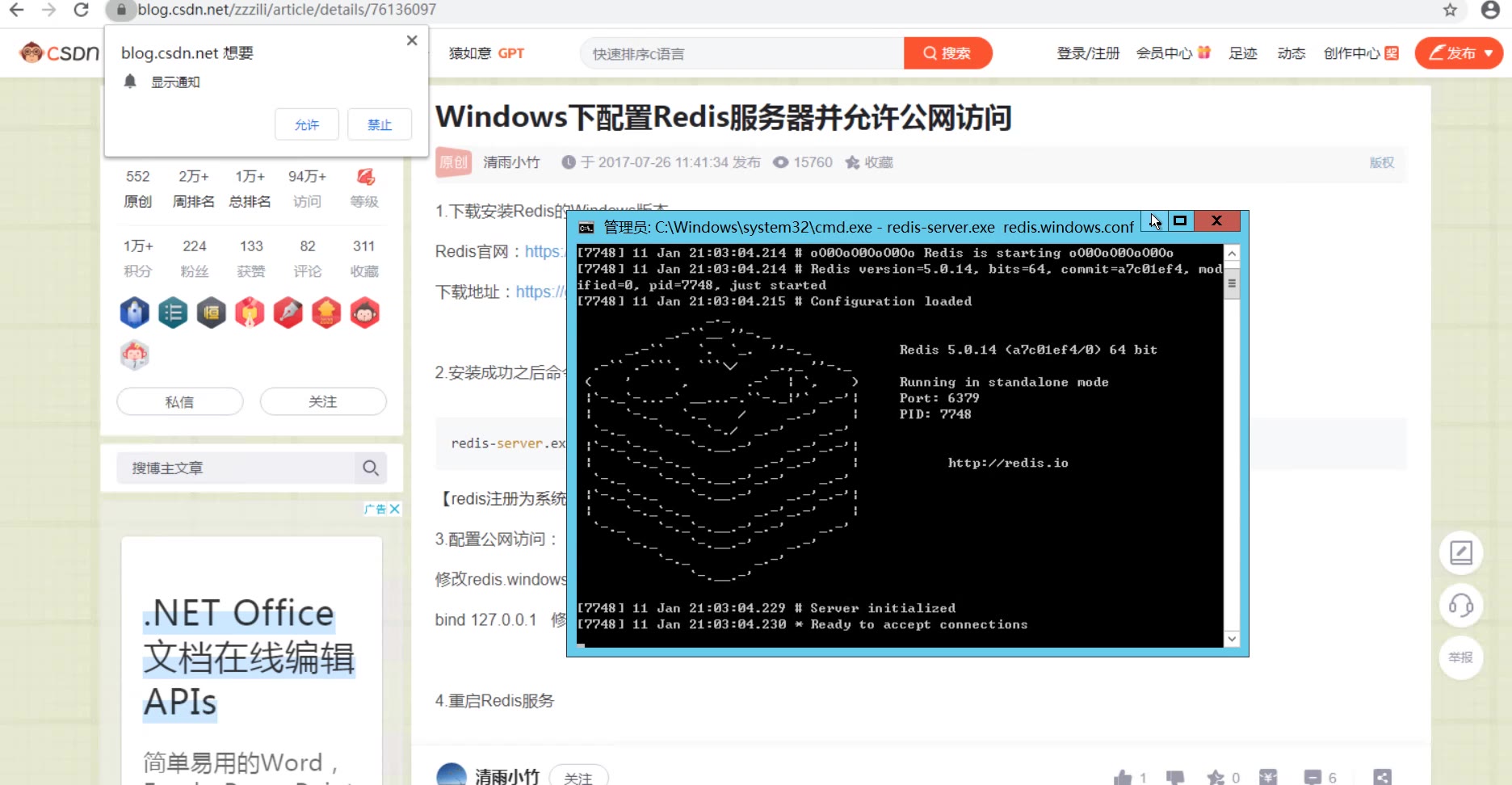The width and height of the screenshot is (1512, 785).
Task: Click the sidebar magnifier search icon
Action: pyautogui.click(x=371, y=468)
